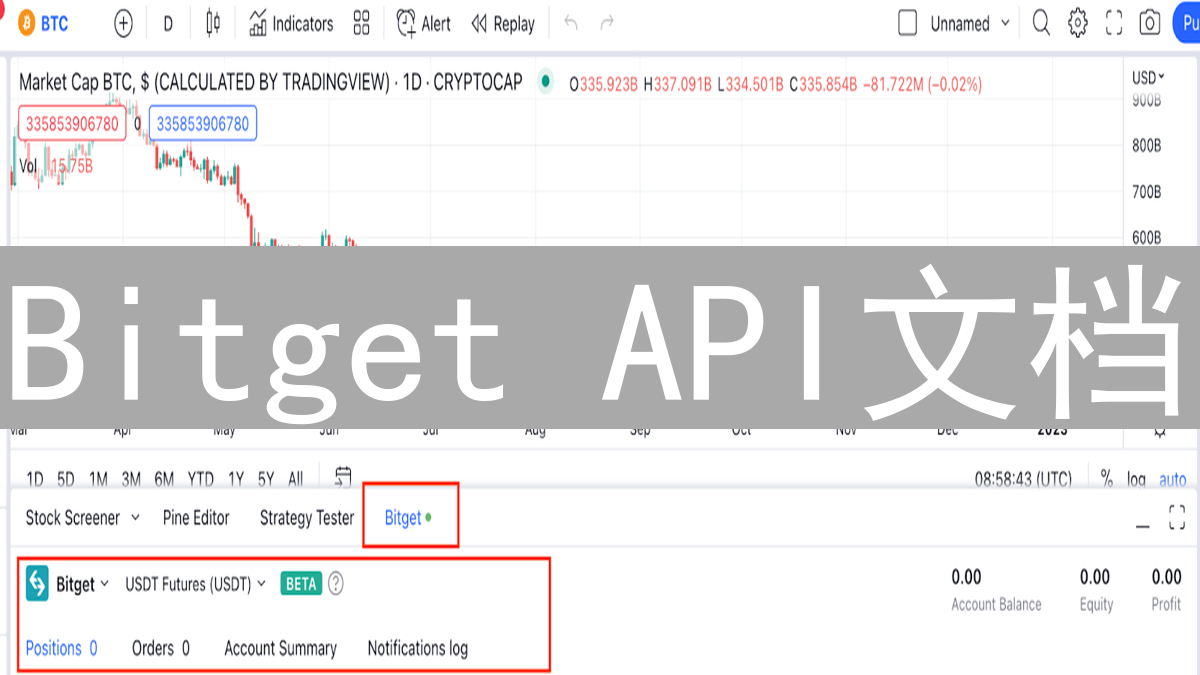Select the Orders 0 tab
1200x675 pixels.
161,648
